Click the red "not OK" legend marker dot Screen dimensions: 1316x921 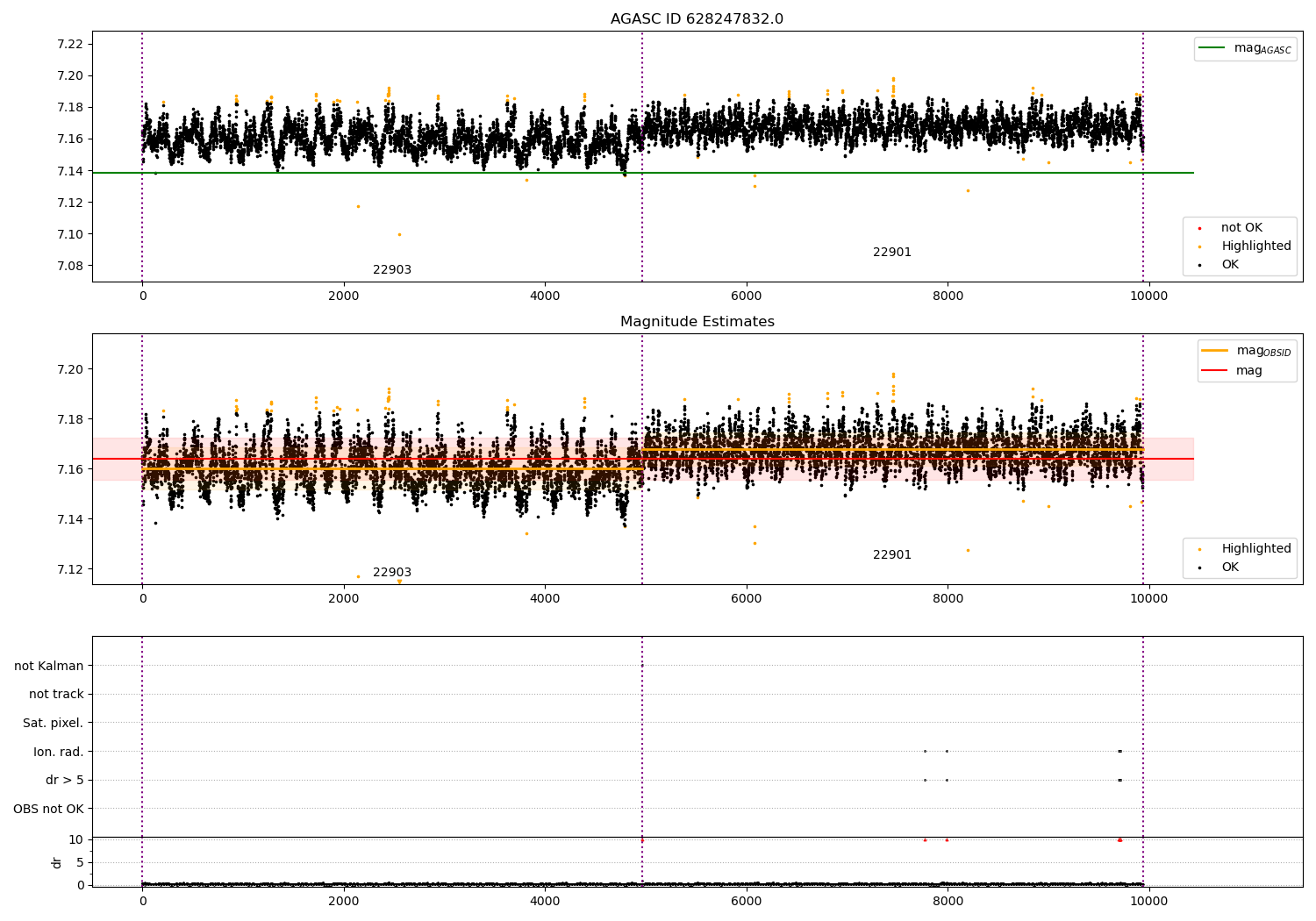1200,228
